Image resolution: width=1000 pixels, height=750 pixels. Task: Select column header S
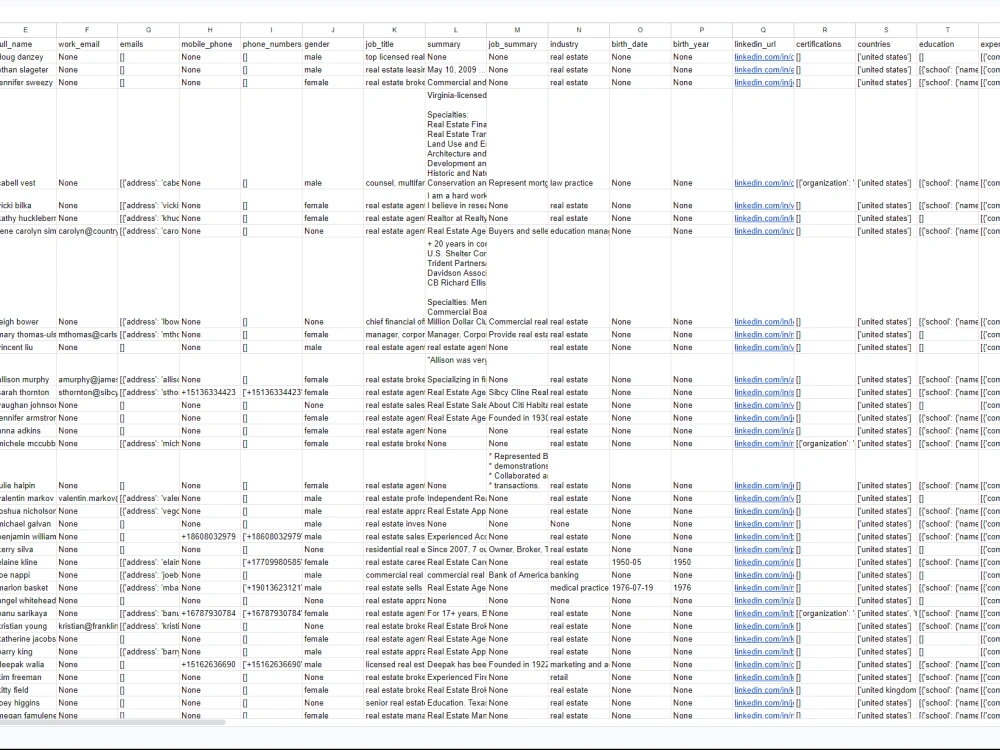pyautogui.click(x=886, y=30)
